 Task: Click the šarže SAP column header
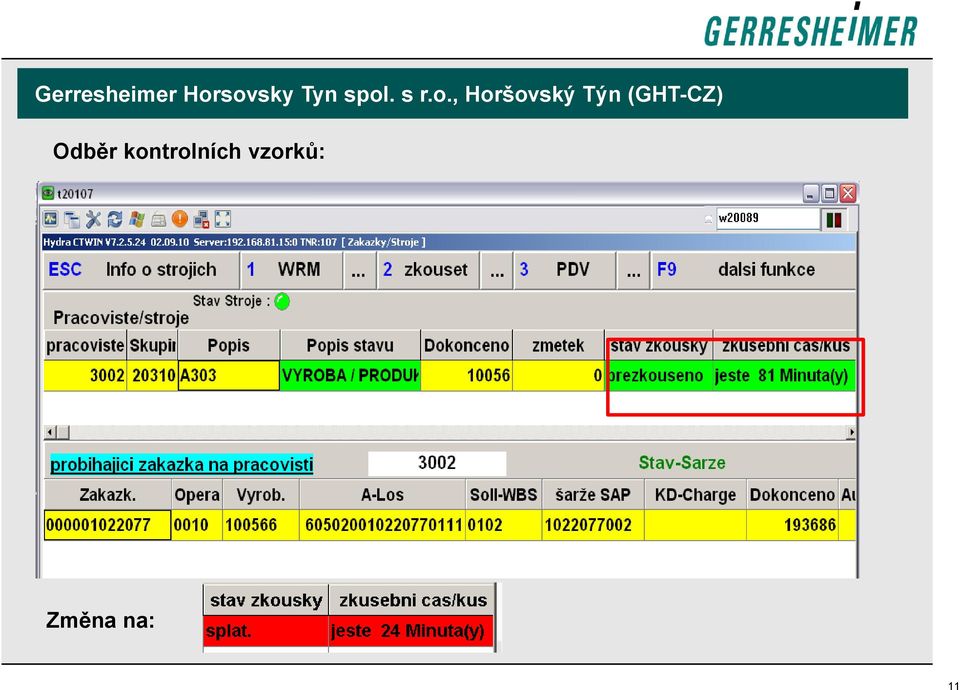tap(593, 495)
